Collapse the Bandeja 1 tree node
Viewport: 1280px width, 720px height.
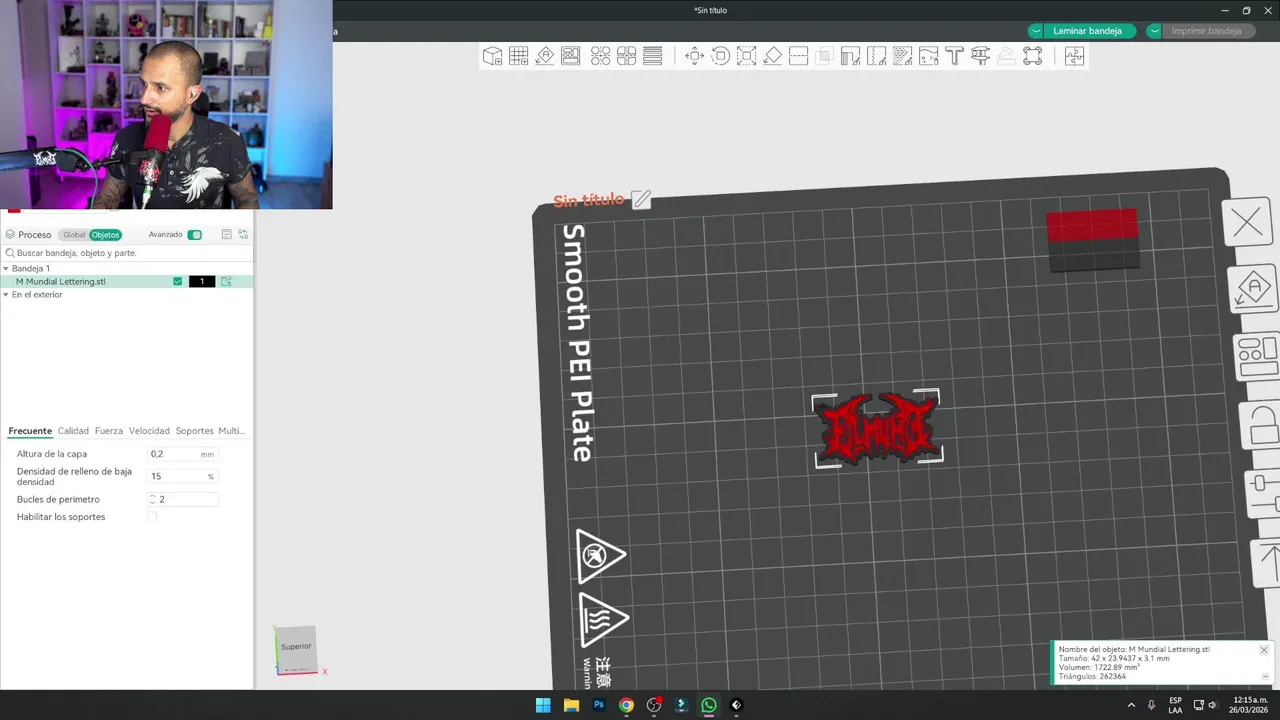tap(6, 269)
